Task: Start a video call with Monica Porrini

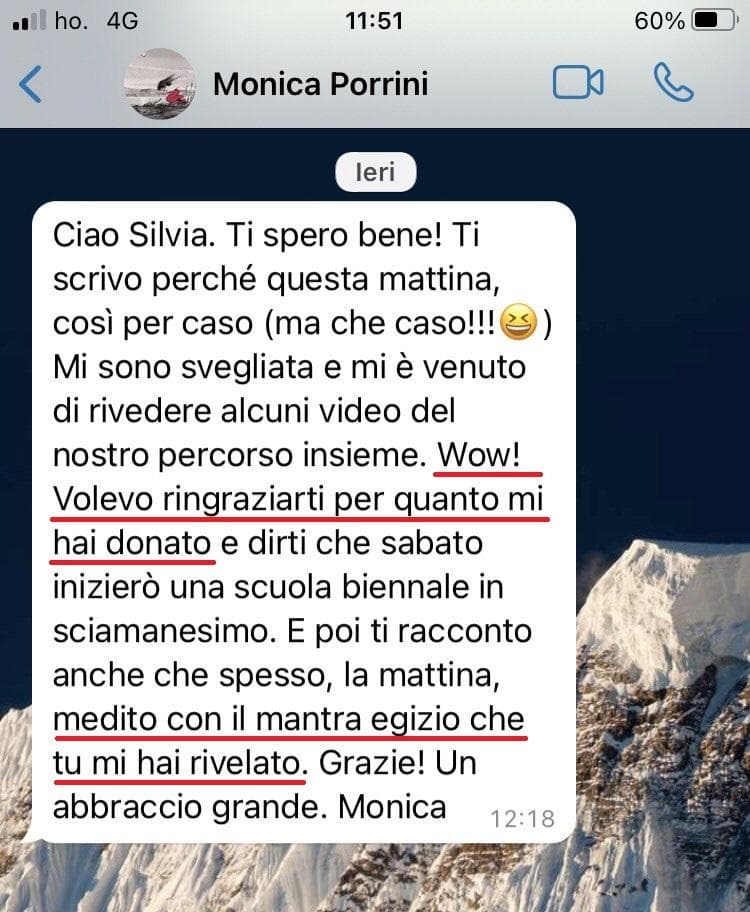Action: 578,83
